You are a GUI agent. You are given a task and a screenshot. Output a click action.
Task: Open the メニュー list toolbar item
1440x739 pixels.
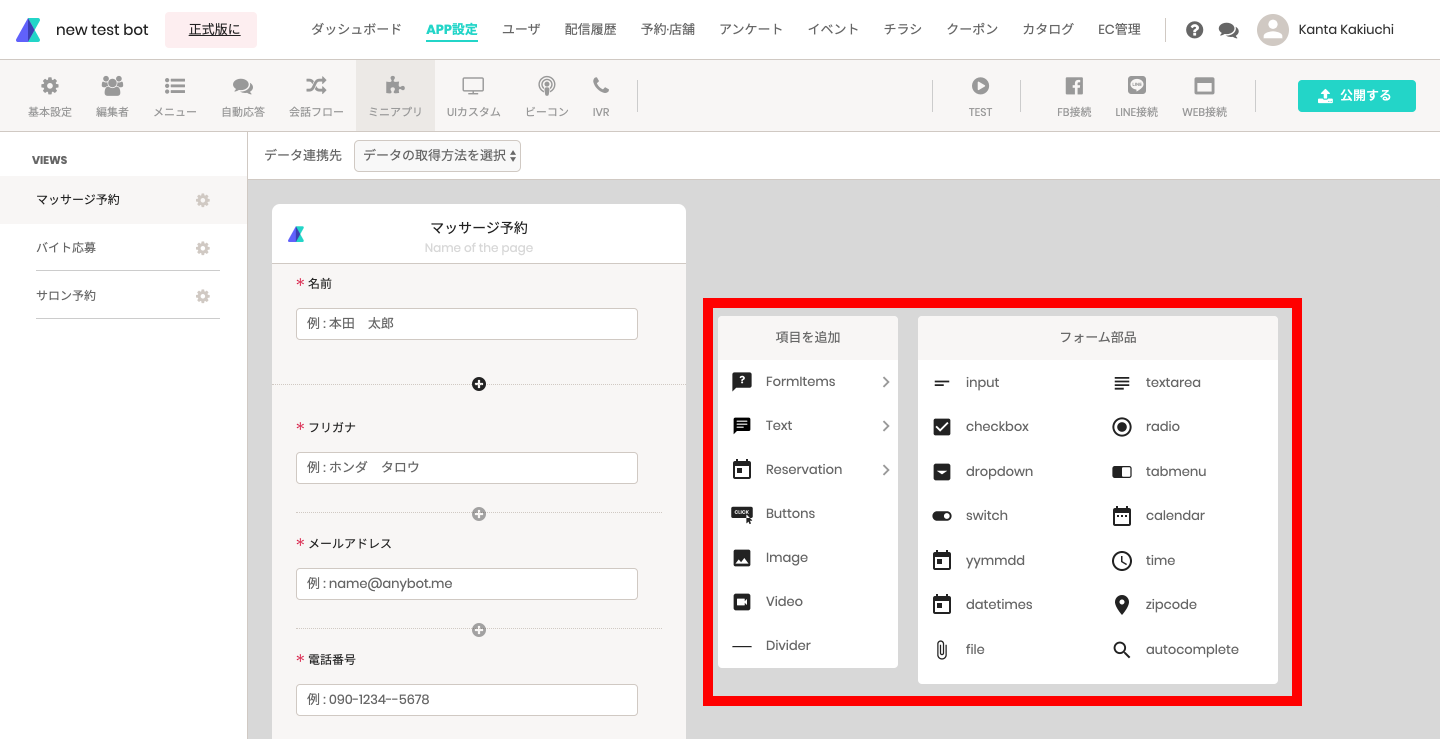coord(175,96)
